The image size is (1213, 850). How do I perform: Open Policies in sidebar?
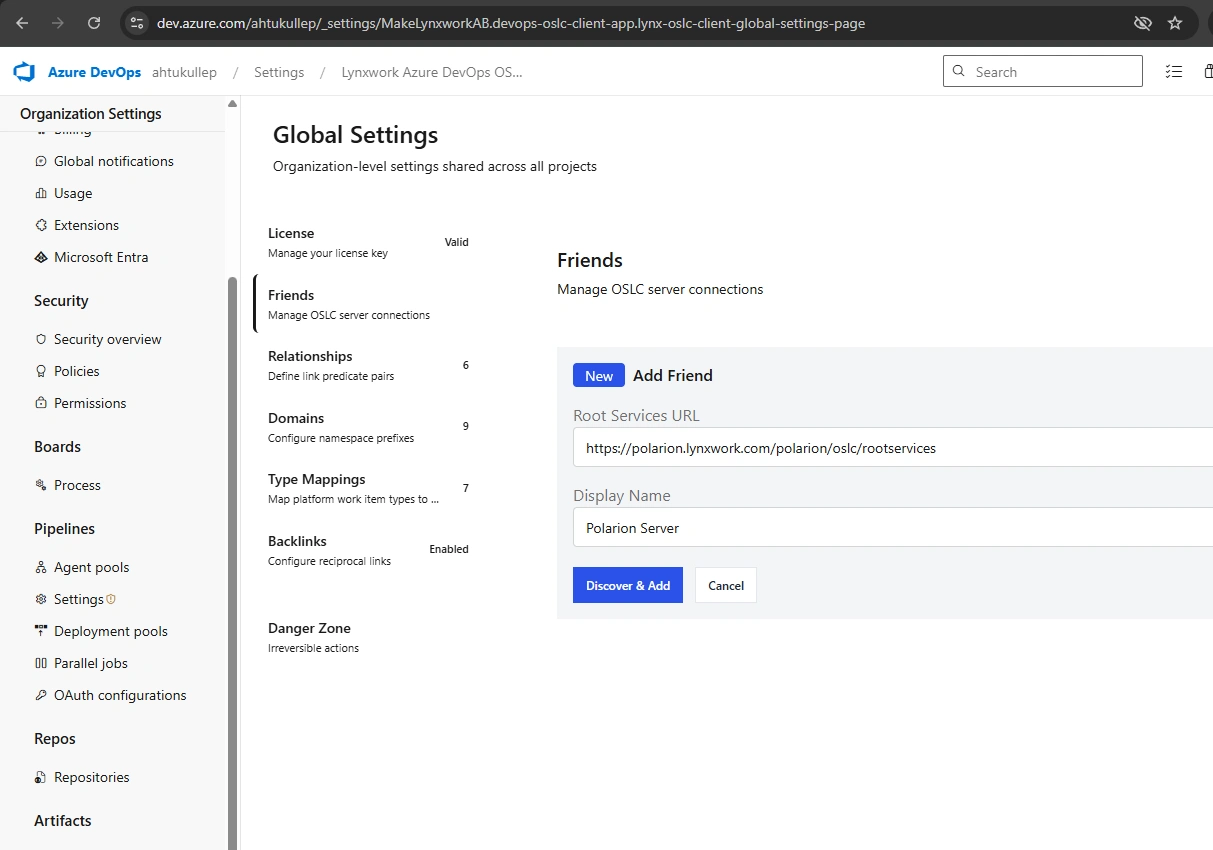pos(77,371)
